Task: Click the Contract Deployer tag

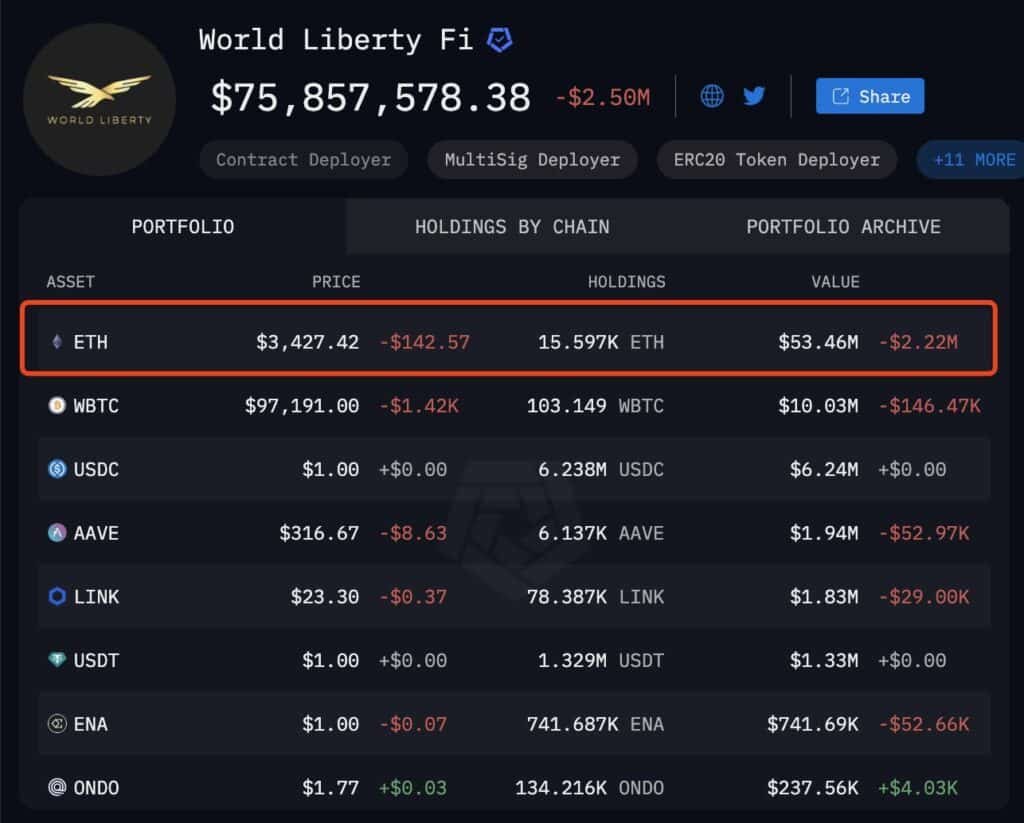Action: (x=303, y=160)
